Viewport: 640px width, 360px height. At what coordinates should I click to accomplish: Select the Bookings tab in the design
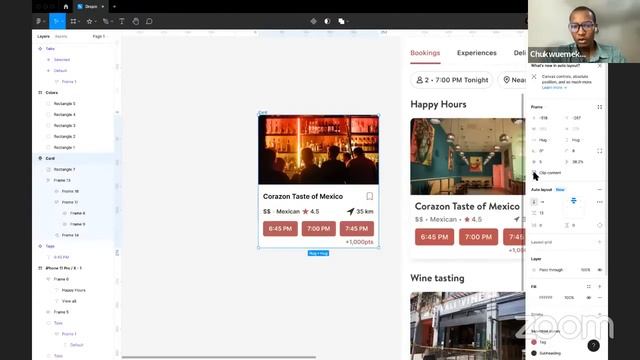(425, 53)
